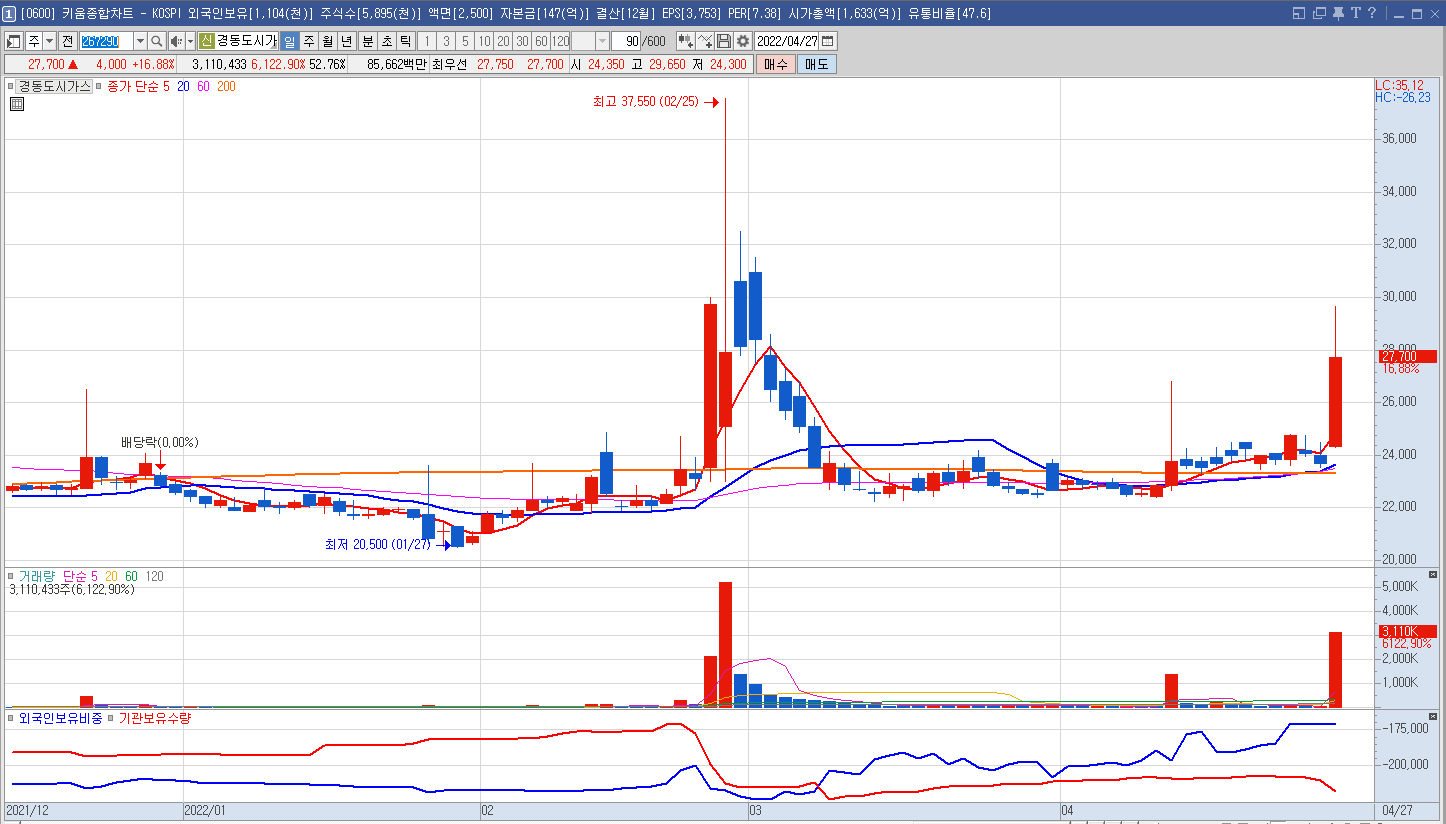Click the 기관보유수량 indicator label

click(x=155, y=719)
